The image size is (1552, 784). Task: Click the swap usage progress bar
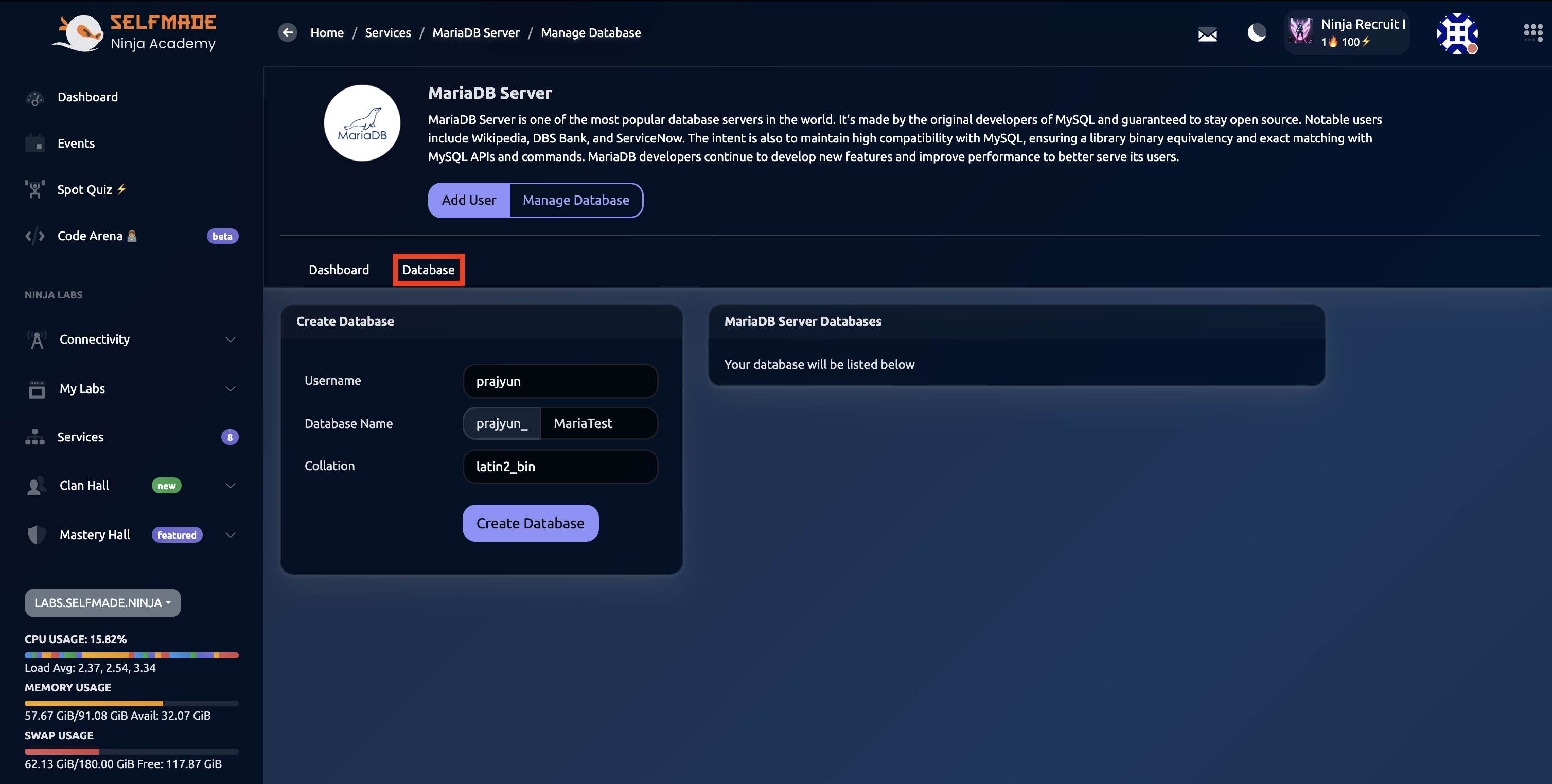[x=131, y=752]
